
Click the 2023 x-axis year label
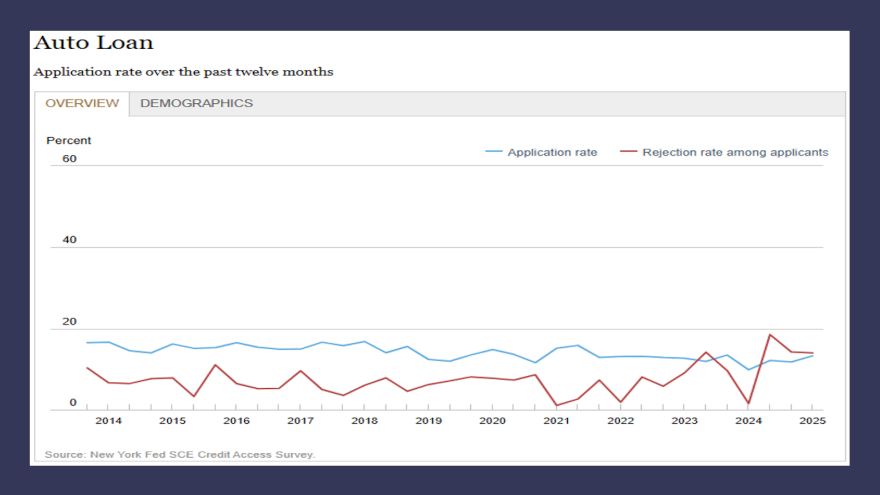(x=684, y=421)
